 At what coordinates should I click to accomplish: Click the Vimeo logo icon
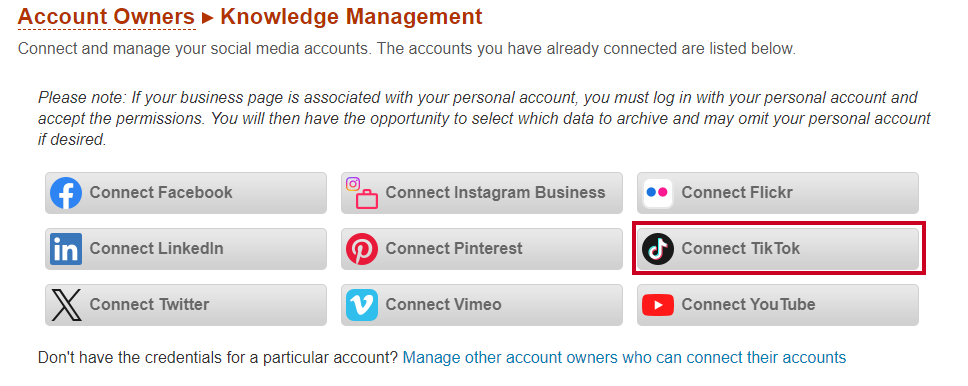tap(362, 305)
